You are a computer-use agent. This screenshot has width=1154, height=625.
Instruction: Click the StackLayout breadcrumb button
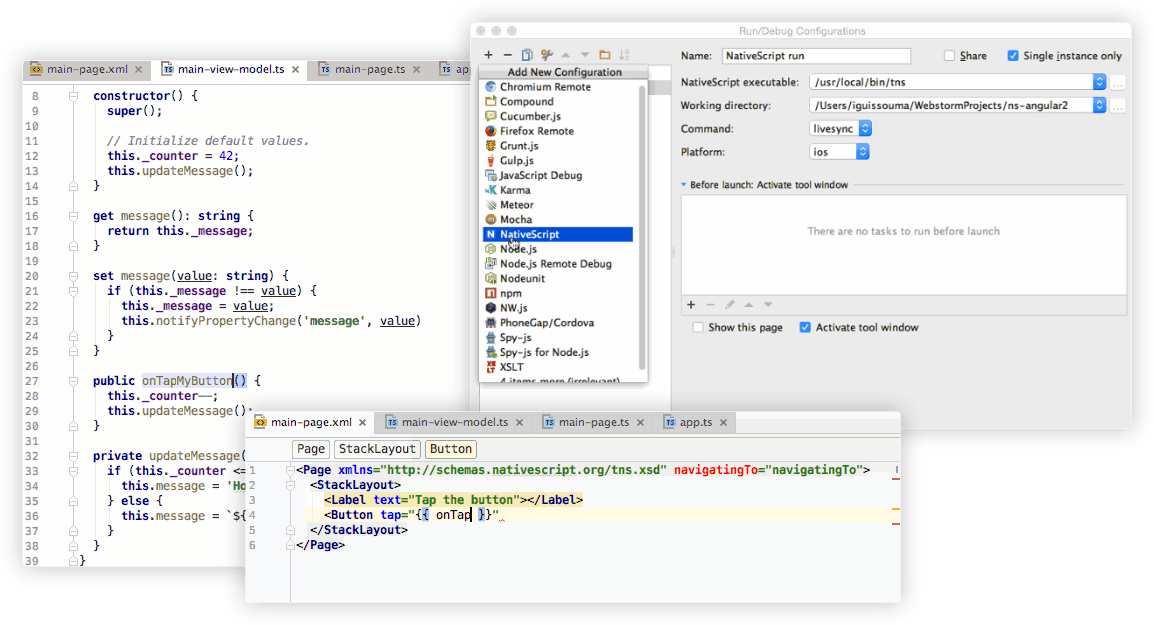[x=377, y=449]
